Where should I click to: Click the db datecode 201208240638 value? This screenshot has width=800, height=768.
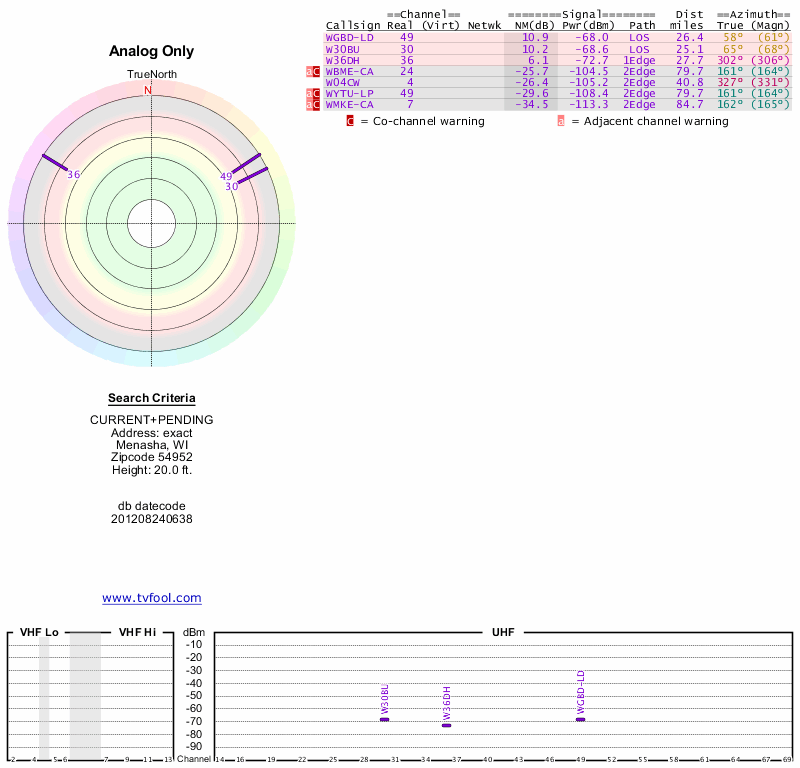152,519
